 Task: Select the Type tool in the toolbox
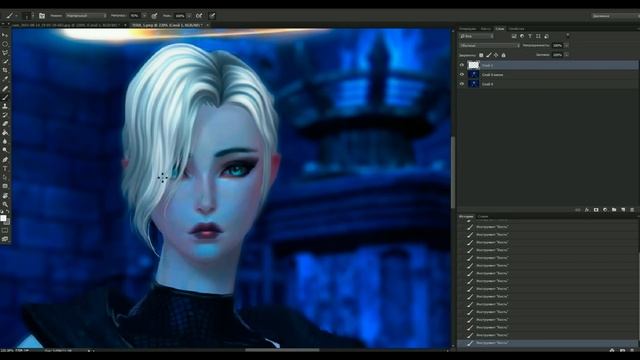click(x=5, y=168)
